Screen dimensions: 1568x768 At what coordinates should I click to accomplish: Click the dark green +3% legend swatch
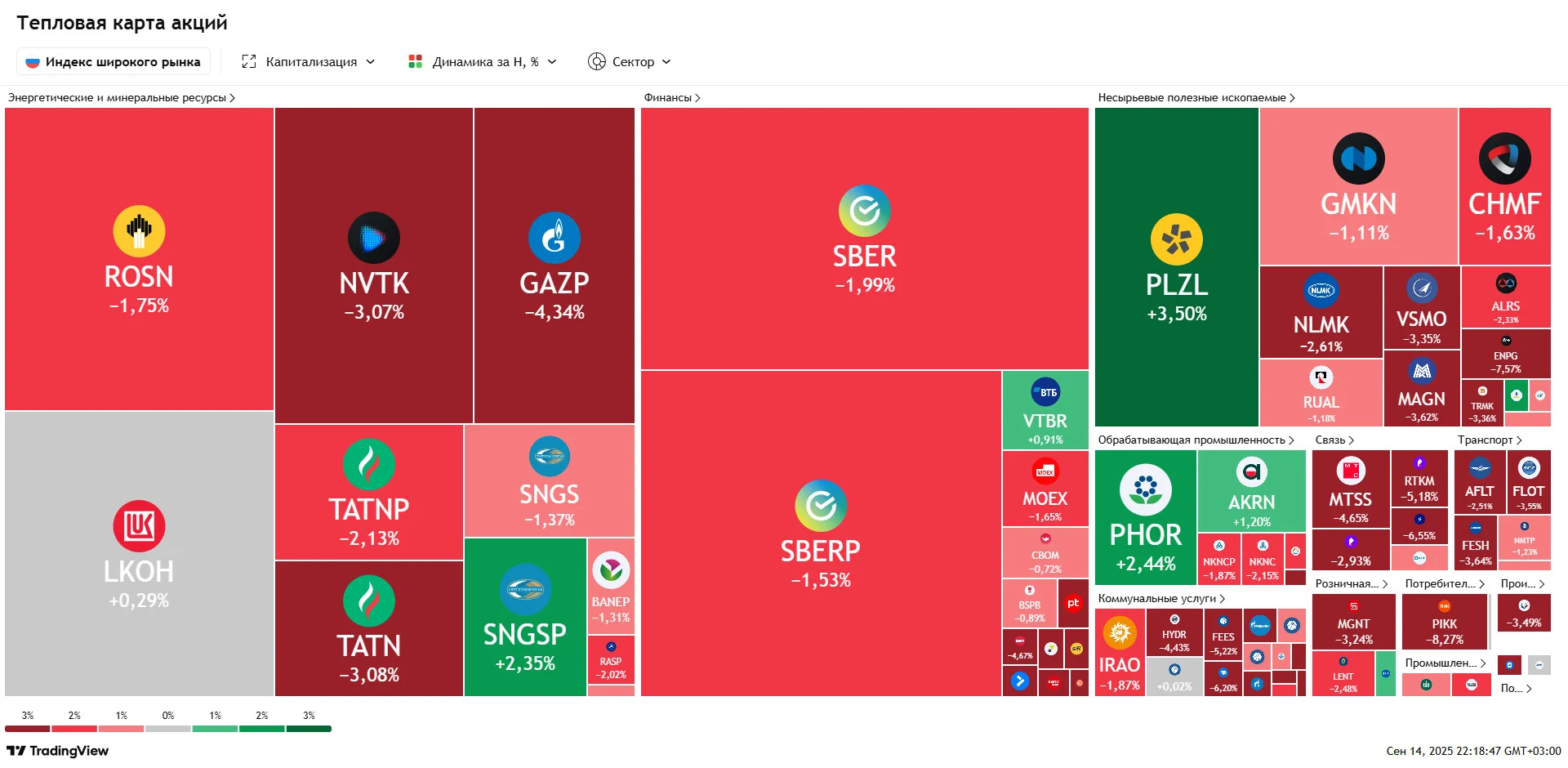point(309,729)
